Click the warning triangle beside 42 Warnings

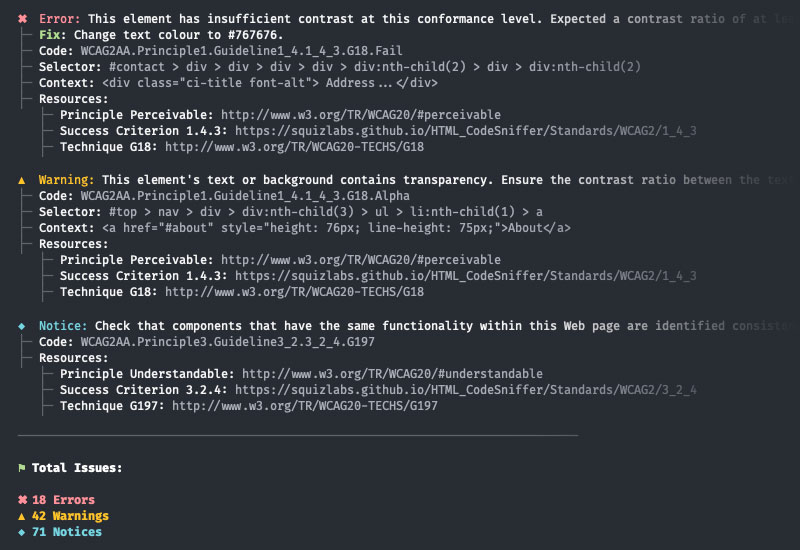click(x=22, y=516)
